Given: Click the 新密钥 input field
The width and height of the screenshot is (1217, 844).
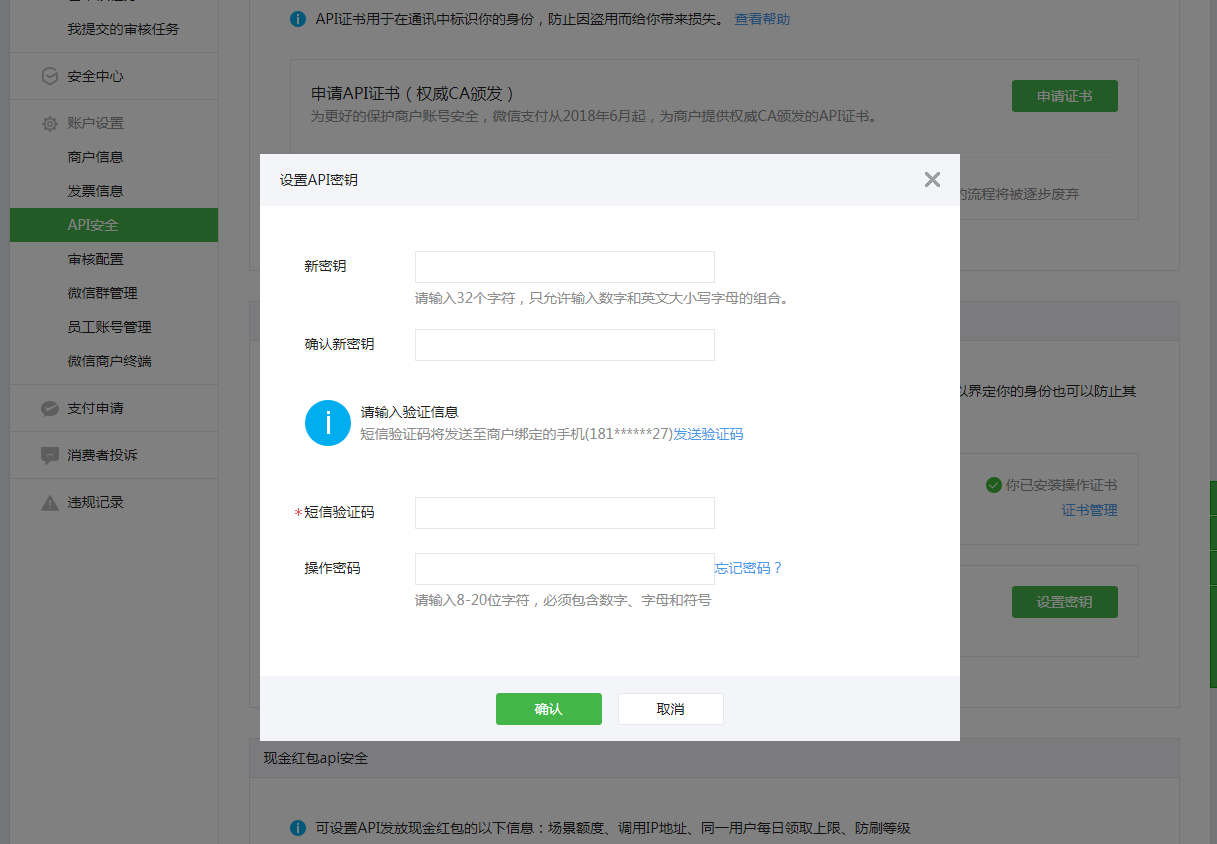Looking at the screenshot, I should point(565,267).
